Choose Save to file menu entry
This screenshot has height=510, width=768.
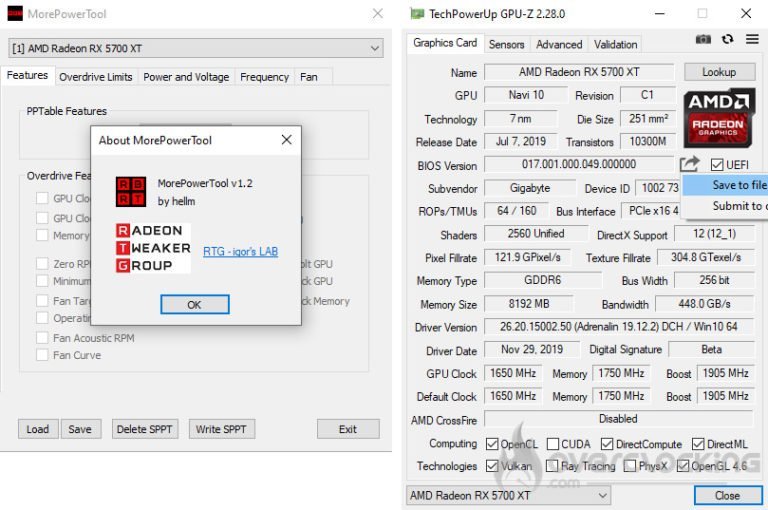click(x=725, y=185)
